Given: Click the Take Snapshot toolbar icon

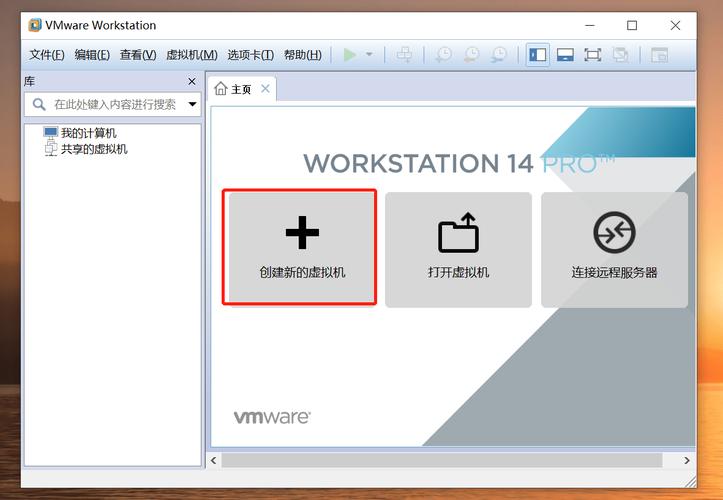Looking at the screenshot, I should pyautogui.click(x=444, y=55).
